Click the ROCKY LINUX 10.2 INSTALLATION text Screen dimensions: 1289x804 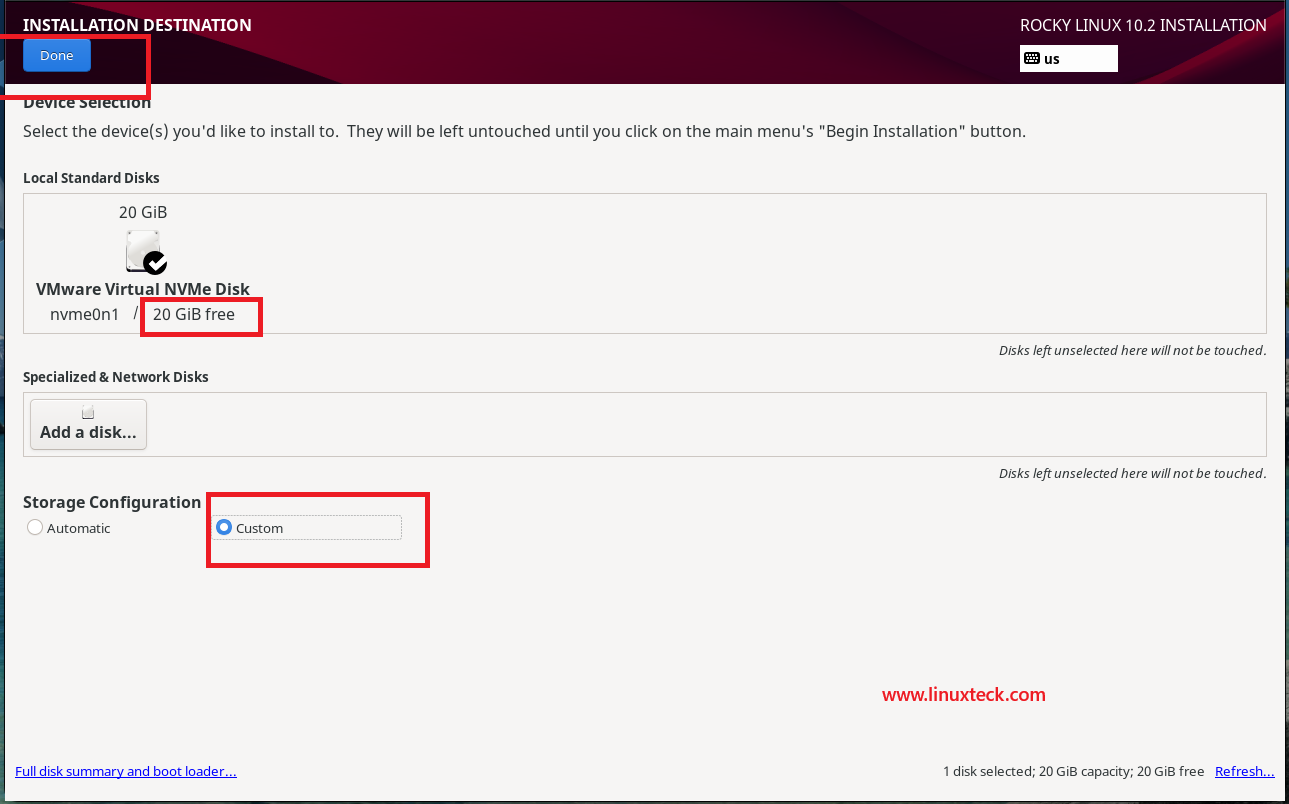[1143, 25]
